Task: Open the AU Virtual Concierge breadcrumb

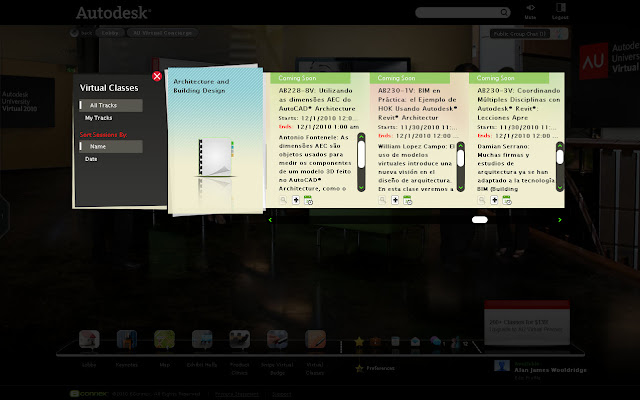Action: point(162,33)
